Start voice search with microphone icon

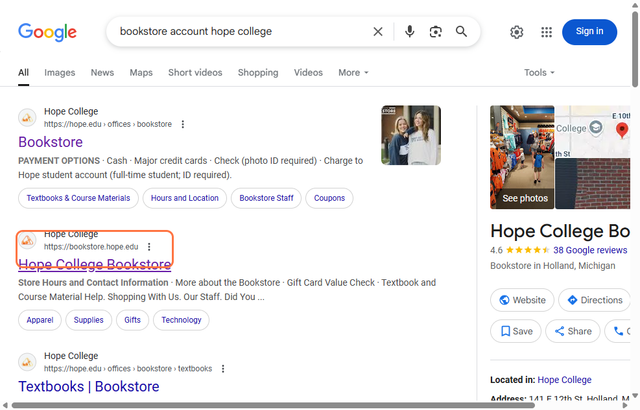409,31
